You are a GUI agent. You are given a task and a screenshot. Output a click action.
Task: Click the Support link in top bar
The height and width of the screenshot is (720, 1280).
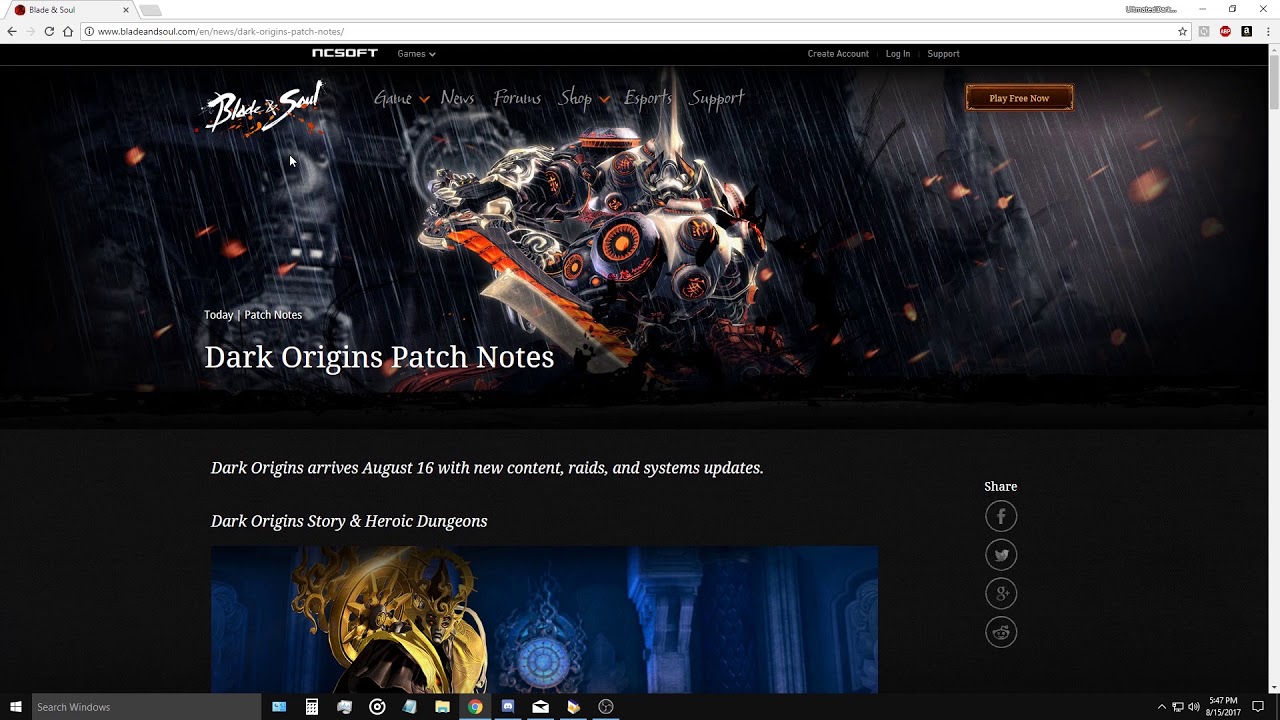(x=943, y=54)
